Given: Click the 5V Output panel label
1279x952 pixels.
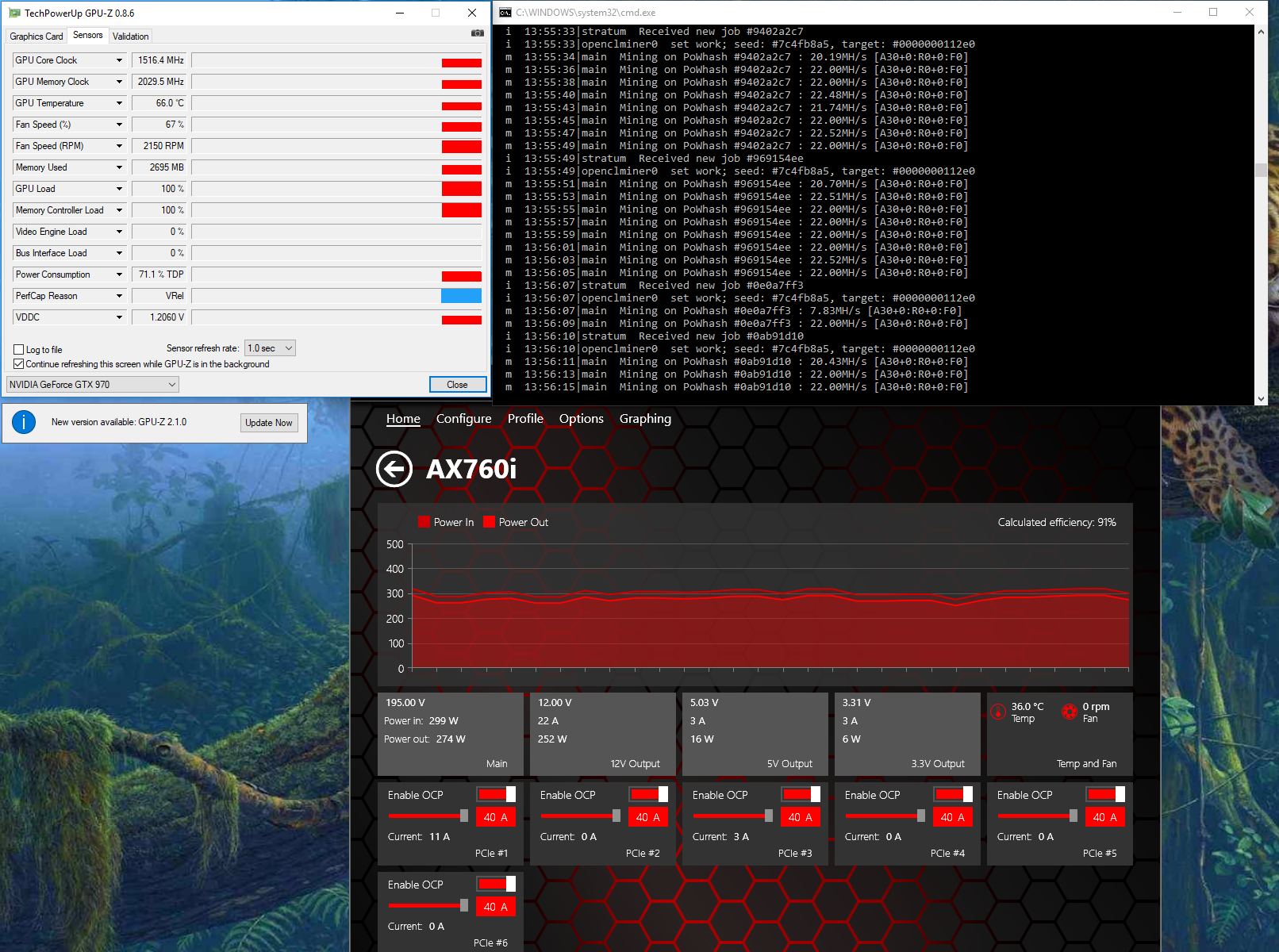Looking at the screenshot, I should click(789, 763).
